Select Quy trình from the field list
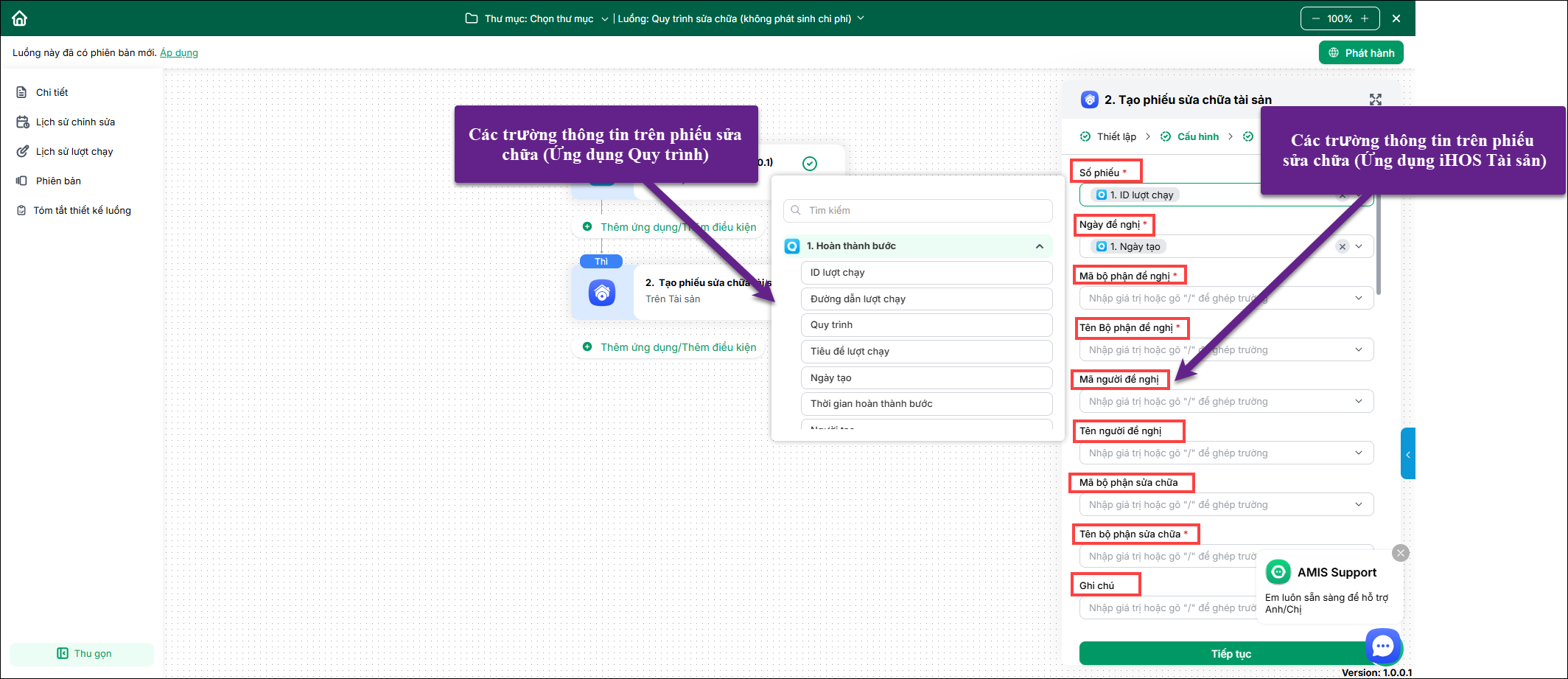This screenshot has height=679, width=1568. 926,325
